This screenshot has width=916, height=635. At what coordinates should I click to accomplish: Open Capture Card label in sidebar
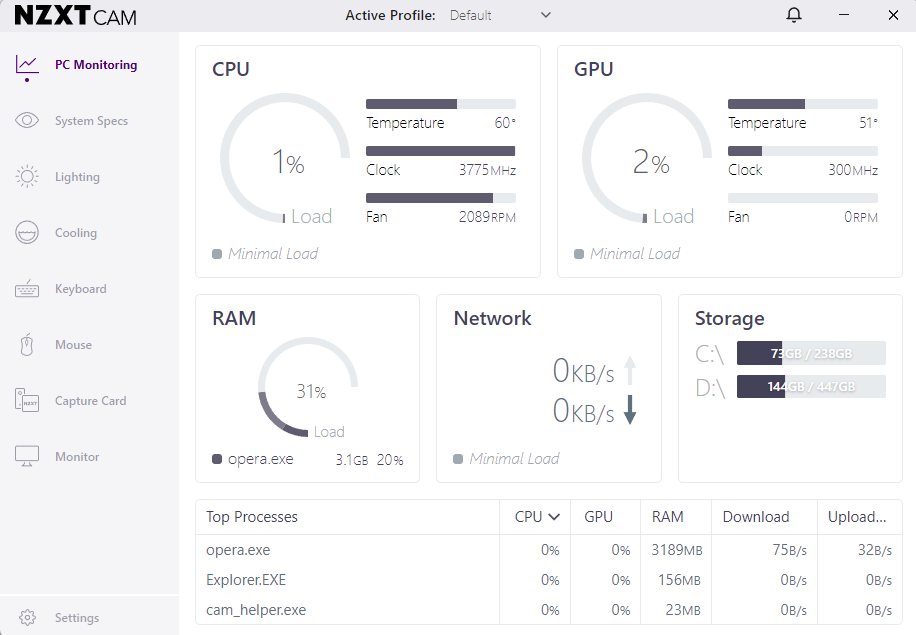pyautogui.click(x=91, y=401)
